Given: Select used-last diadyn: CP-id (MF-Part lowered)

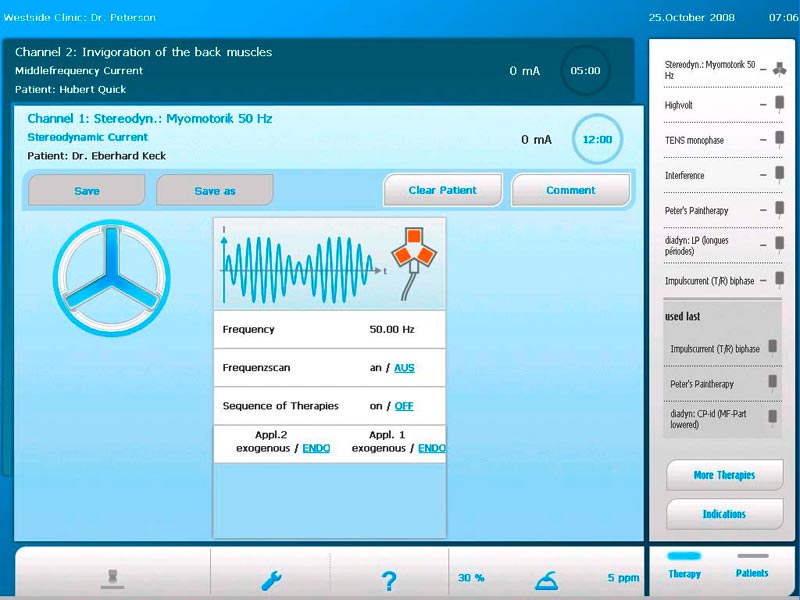Looking at the screenshot, I should pyautogui.click(x=708, y=419).
